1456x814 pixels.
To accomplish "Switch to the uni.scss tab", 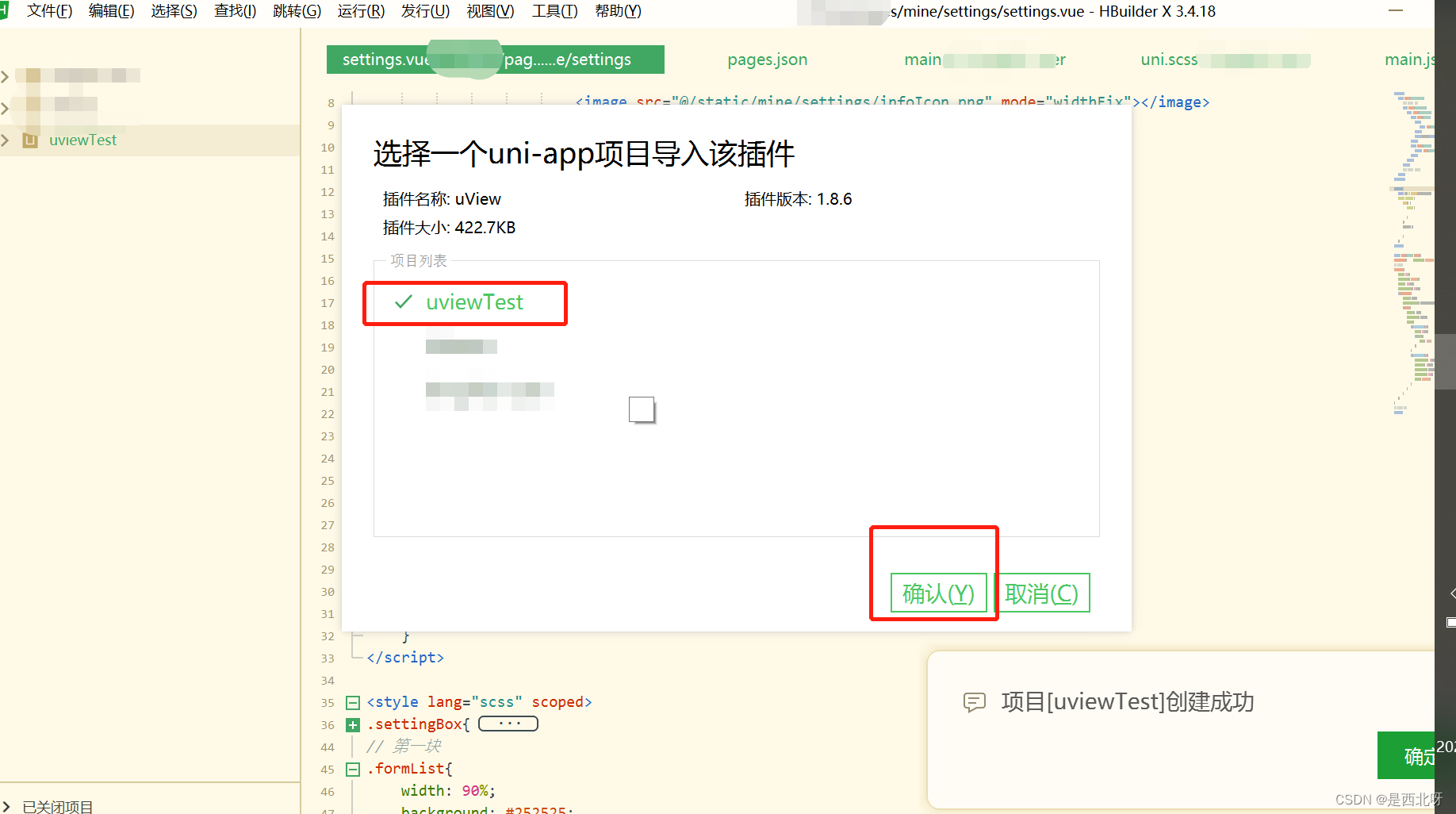I will 1168,59.
